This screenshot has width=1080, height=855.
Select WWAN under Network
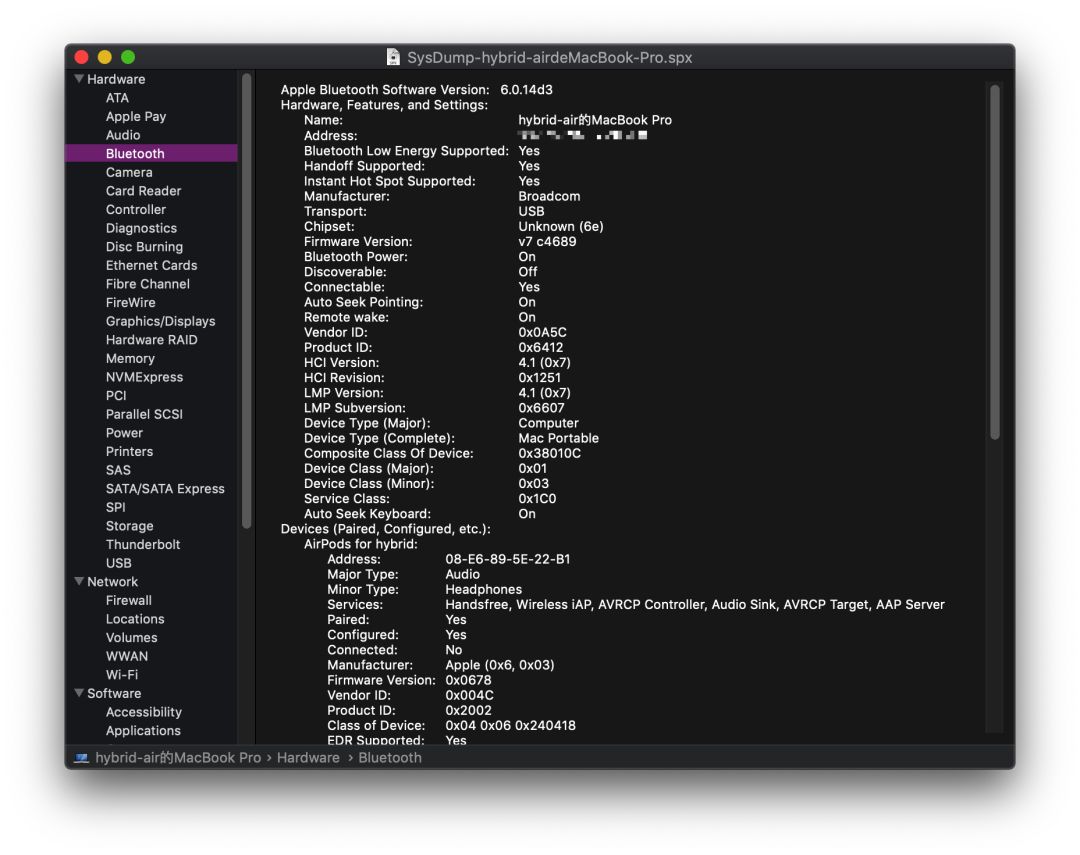tap(127, 656)
